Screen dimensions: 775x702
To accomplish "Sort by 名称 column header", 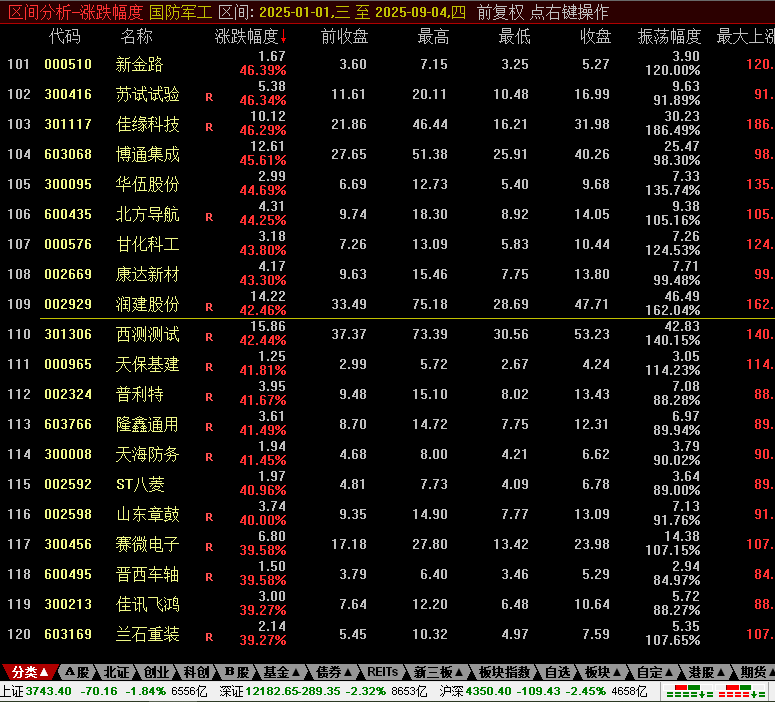I will point(136,36).
